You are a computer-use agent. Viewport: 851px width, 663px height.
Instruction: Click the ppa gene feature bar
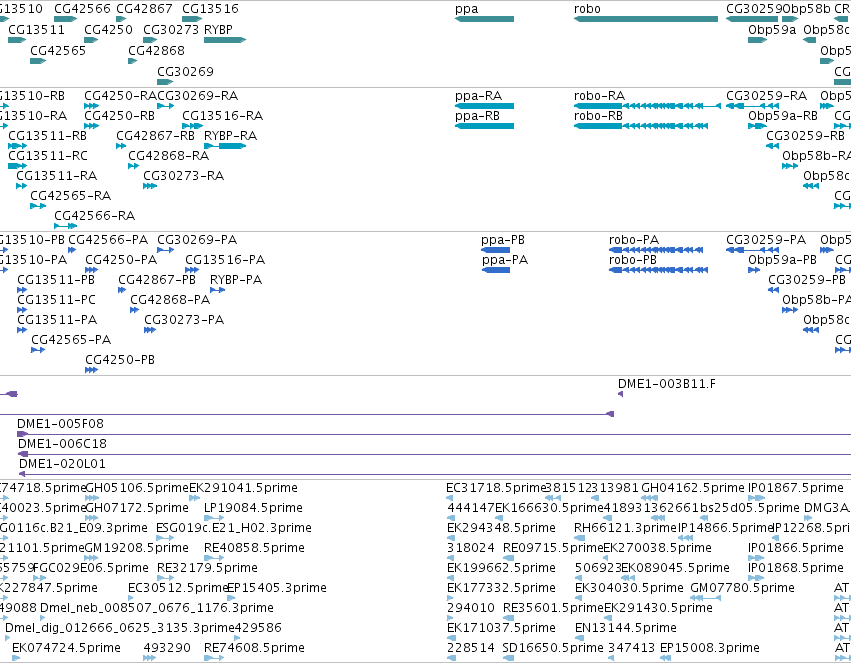(484, 19)
